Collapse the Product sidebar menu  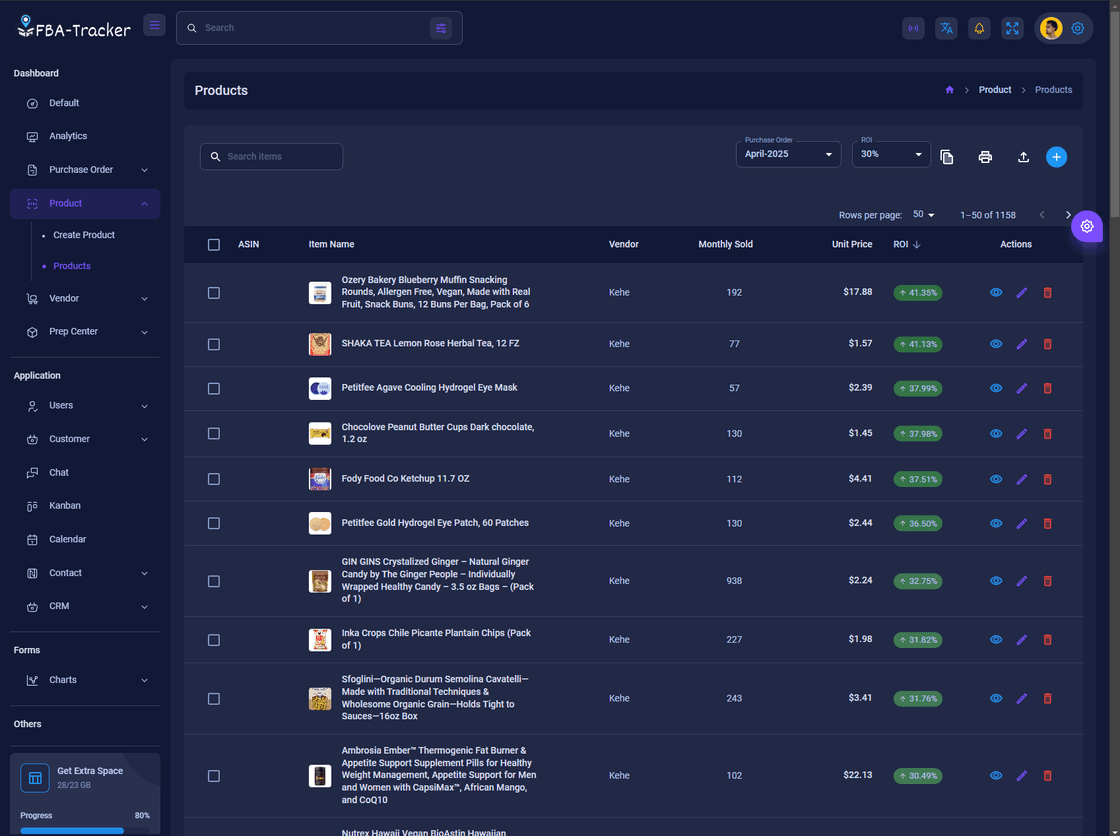point(85,204)
